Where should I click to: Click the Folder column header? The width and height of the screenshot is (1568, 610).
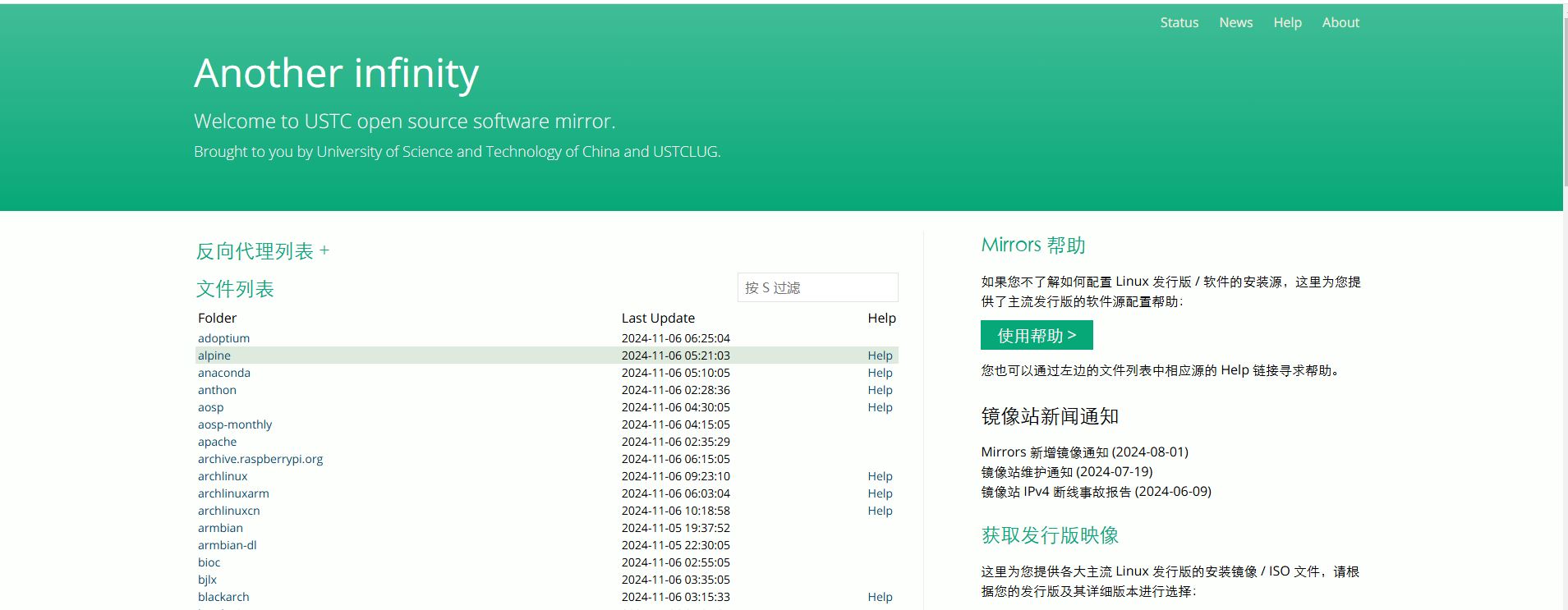click(217, 319)
